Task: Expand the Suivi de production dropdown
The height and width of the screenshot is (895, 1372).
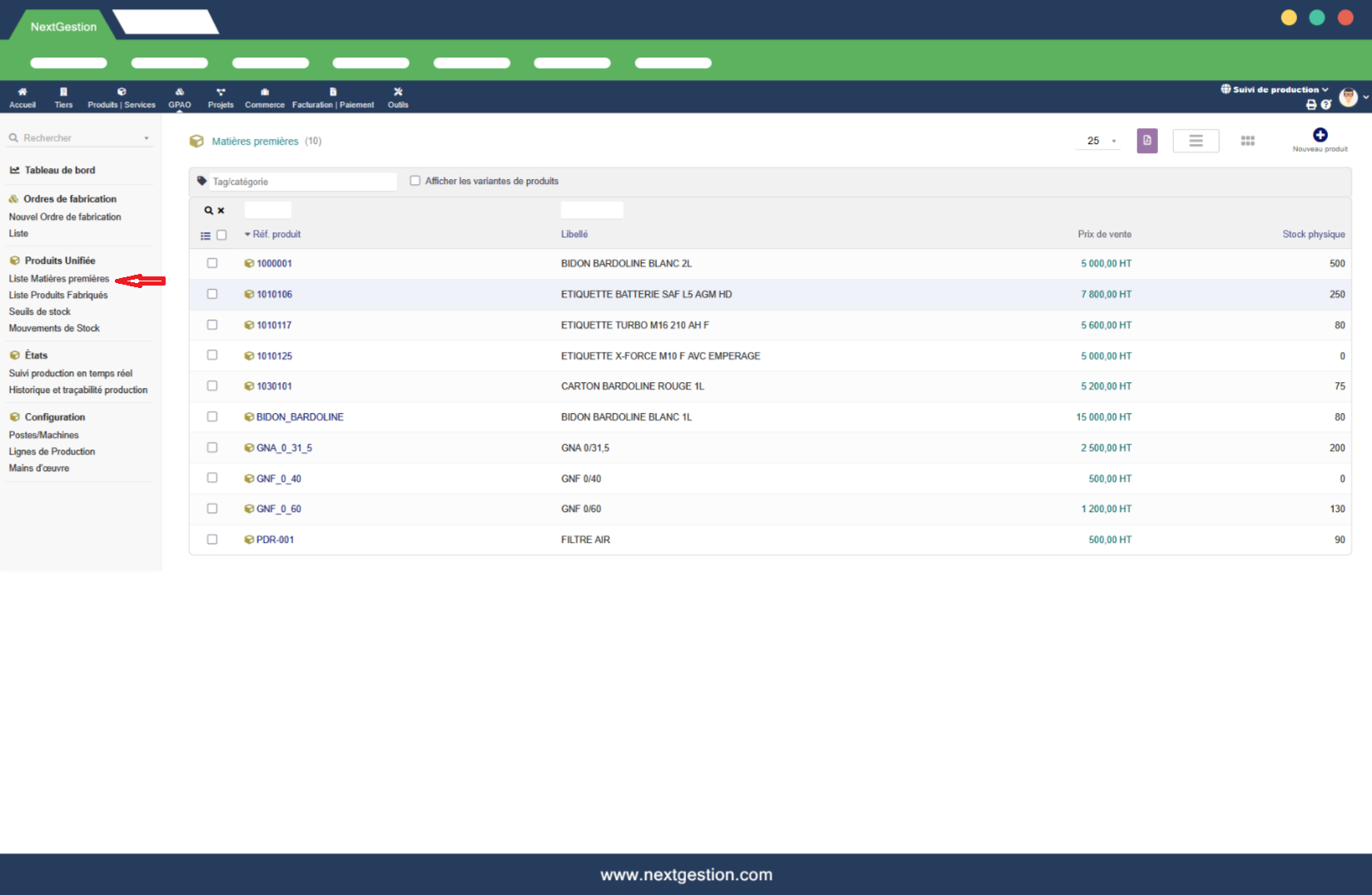Action: (x=1275, y=89)
